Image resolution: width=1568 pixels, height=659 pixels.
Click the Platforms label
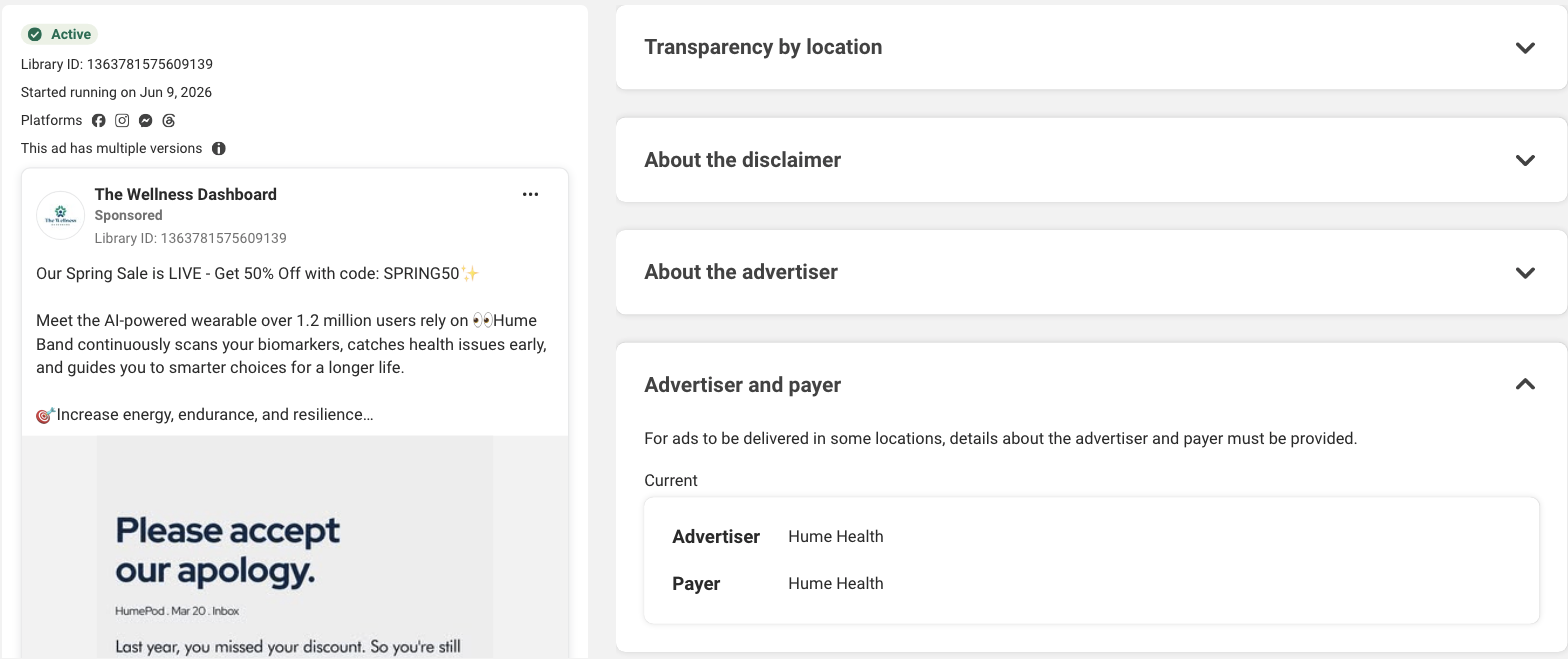(x=52, y=120)
